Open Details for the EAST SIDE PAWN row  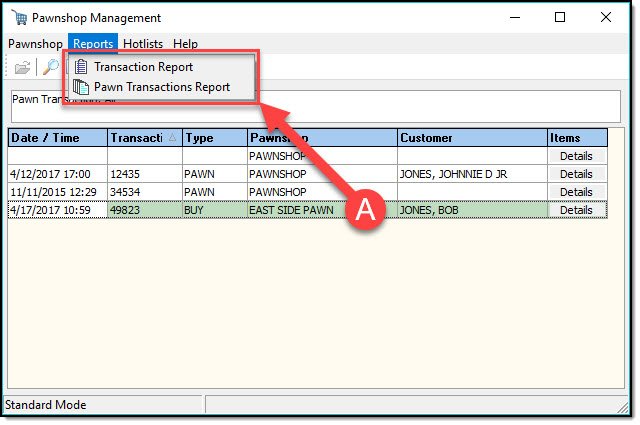pos(576,210)
